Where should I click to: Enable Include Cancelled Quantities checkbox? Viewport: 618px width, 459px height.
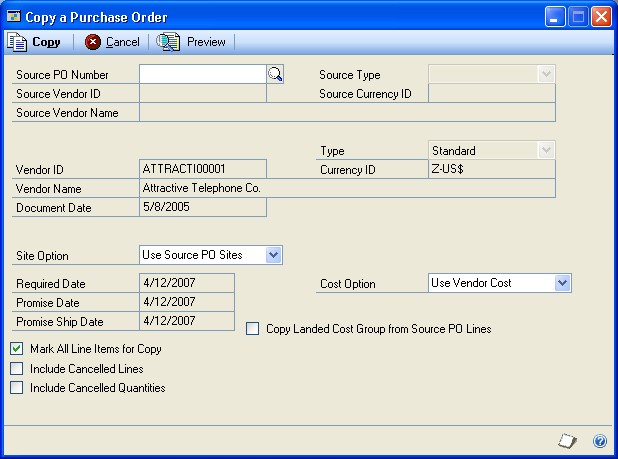[x=17, y=388]
